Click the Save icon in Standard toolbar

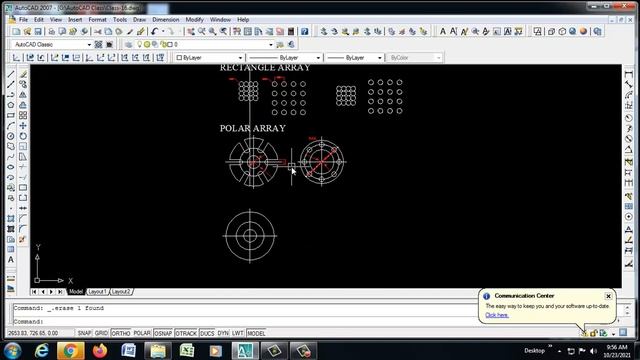[38, 31]
